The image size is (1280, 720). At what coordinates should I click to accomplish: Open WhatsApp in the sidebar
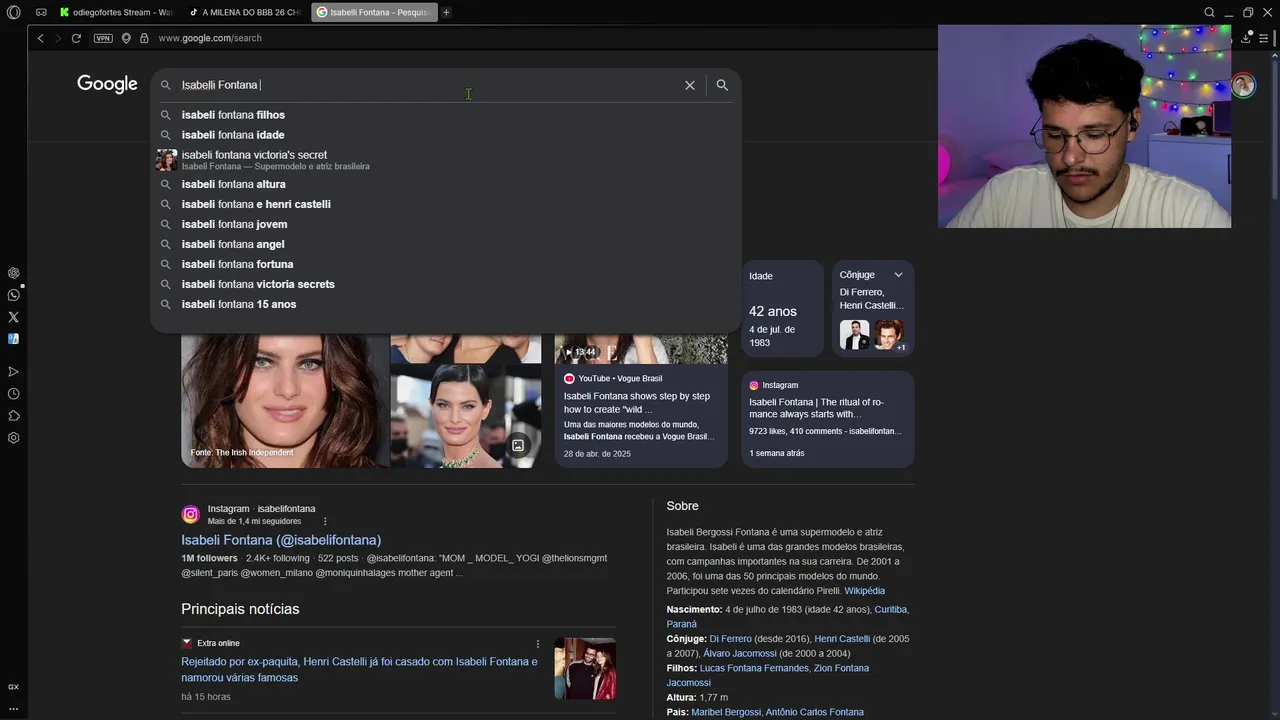(x=13, y=295)
